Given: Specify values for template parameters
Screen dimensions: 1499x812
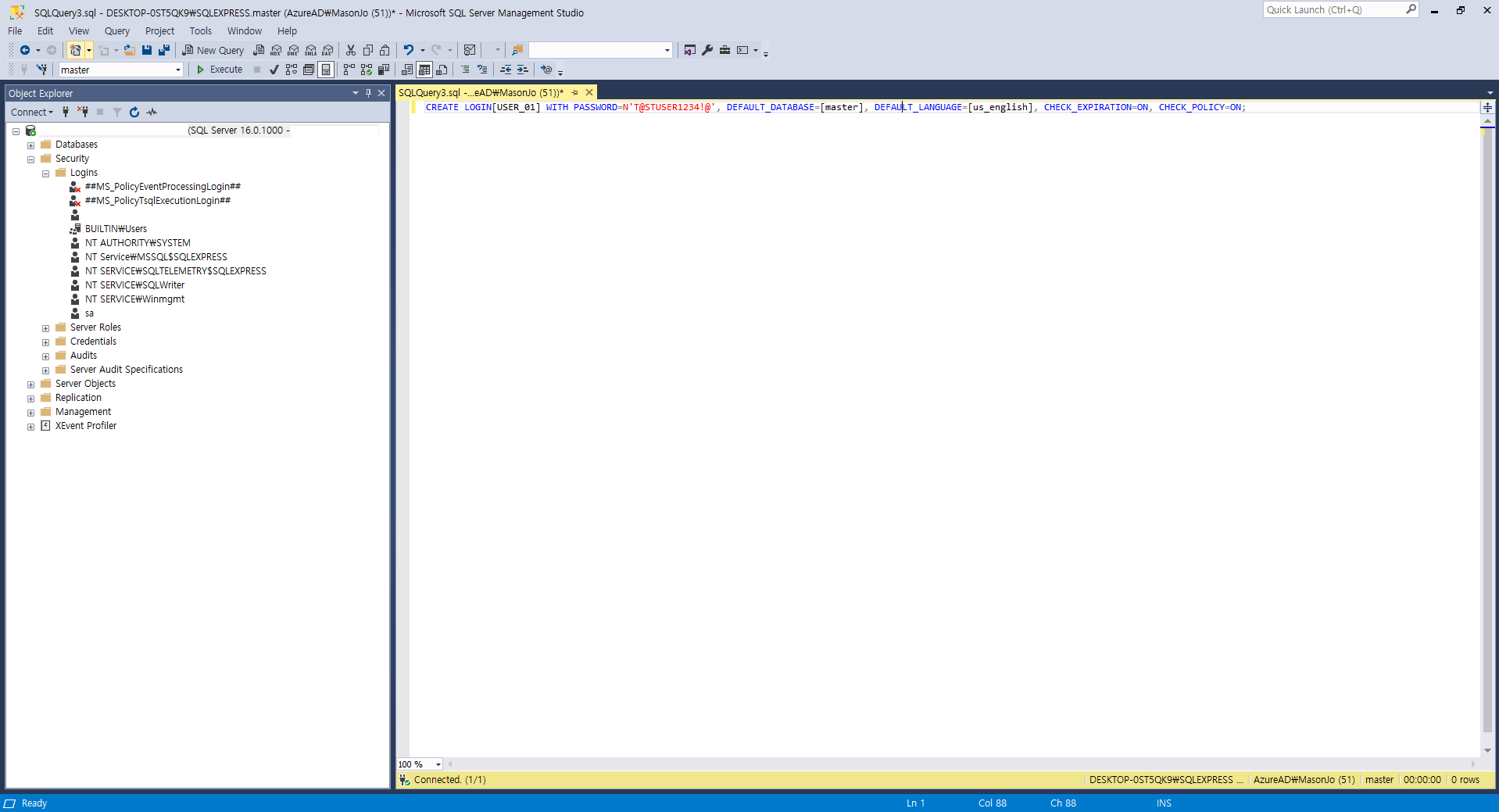Looking at the screenshot, I should 546,70.
